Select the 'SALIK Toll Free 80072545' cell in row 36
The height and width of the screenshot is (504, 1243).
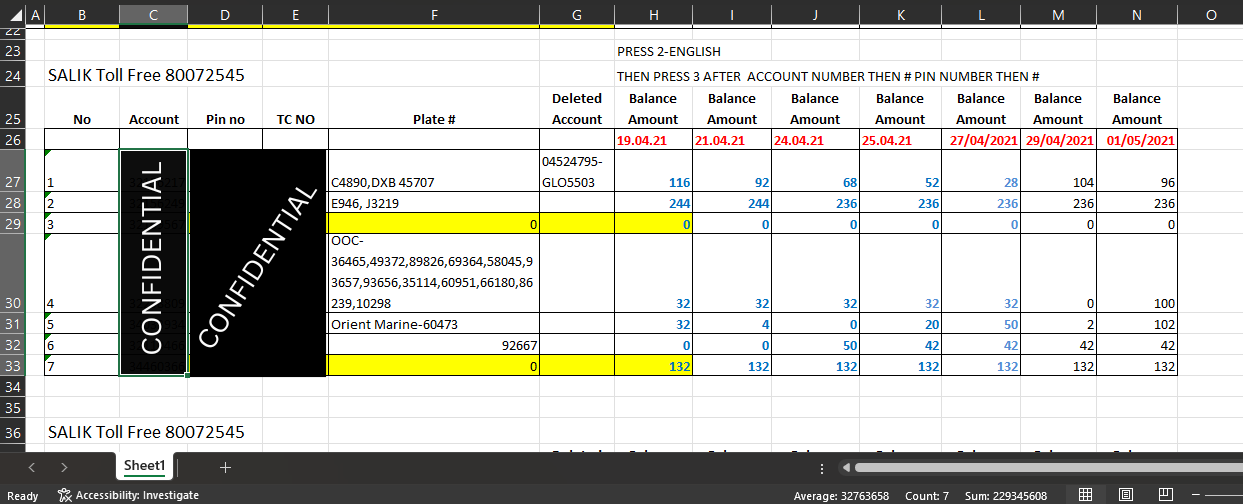click(x=146, y=432)
